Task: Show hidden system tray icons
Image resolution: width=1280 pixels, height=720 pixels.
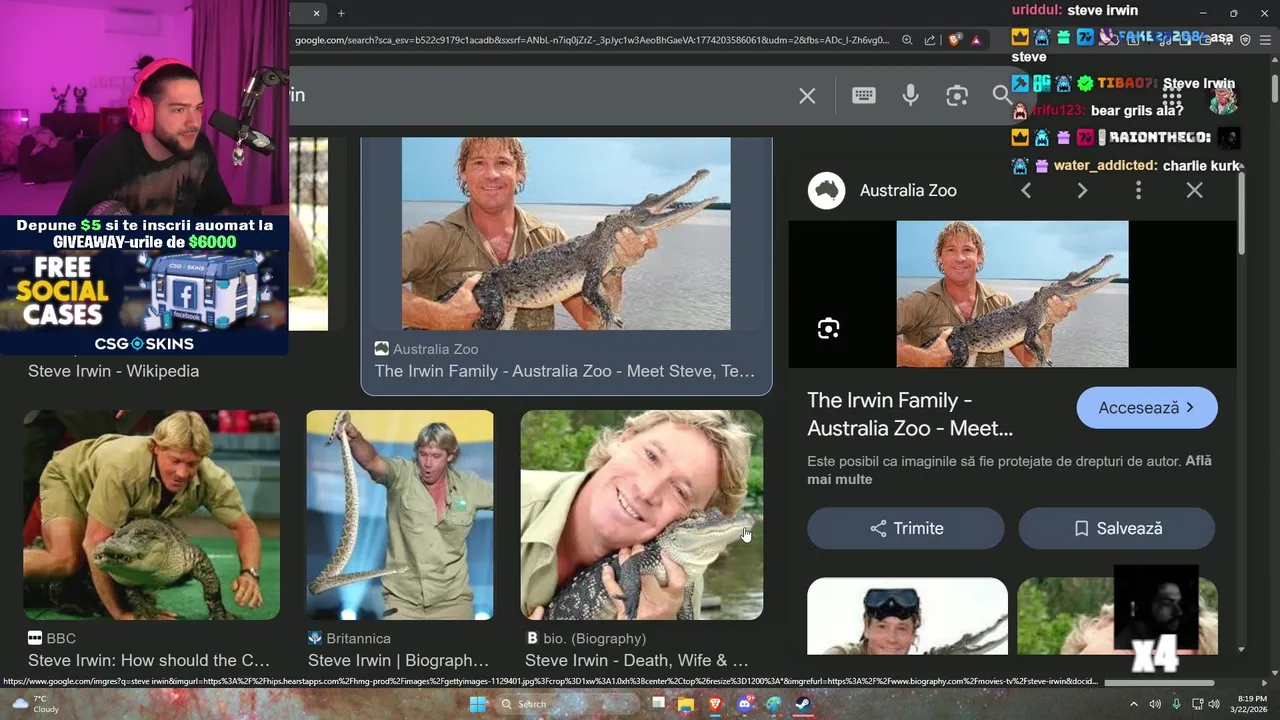Action: [1134, 704]
